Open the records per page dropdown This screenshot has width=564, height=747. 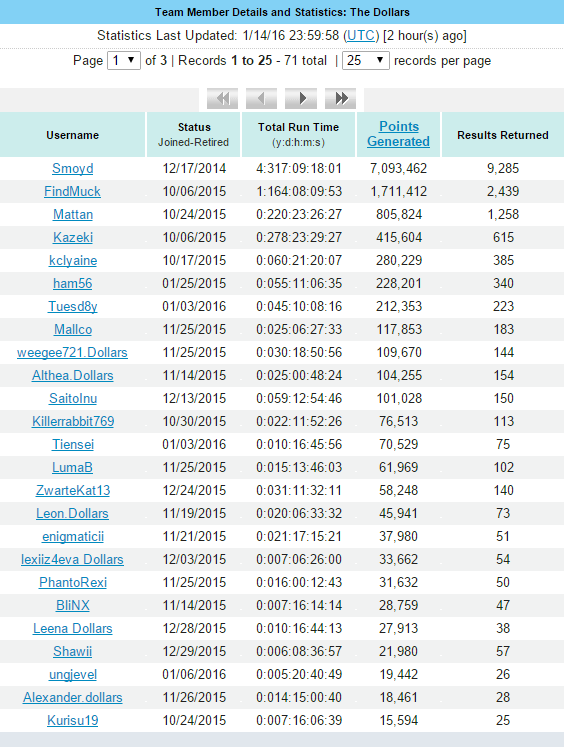click(366, 61)
